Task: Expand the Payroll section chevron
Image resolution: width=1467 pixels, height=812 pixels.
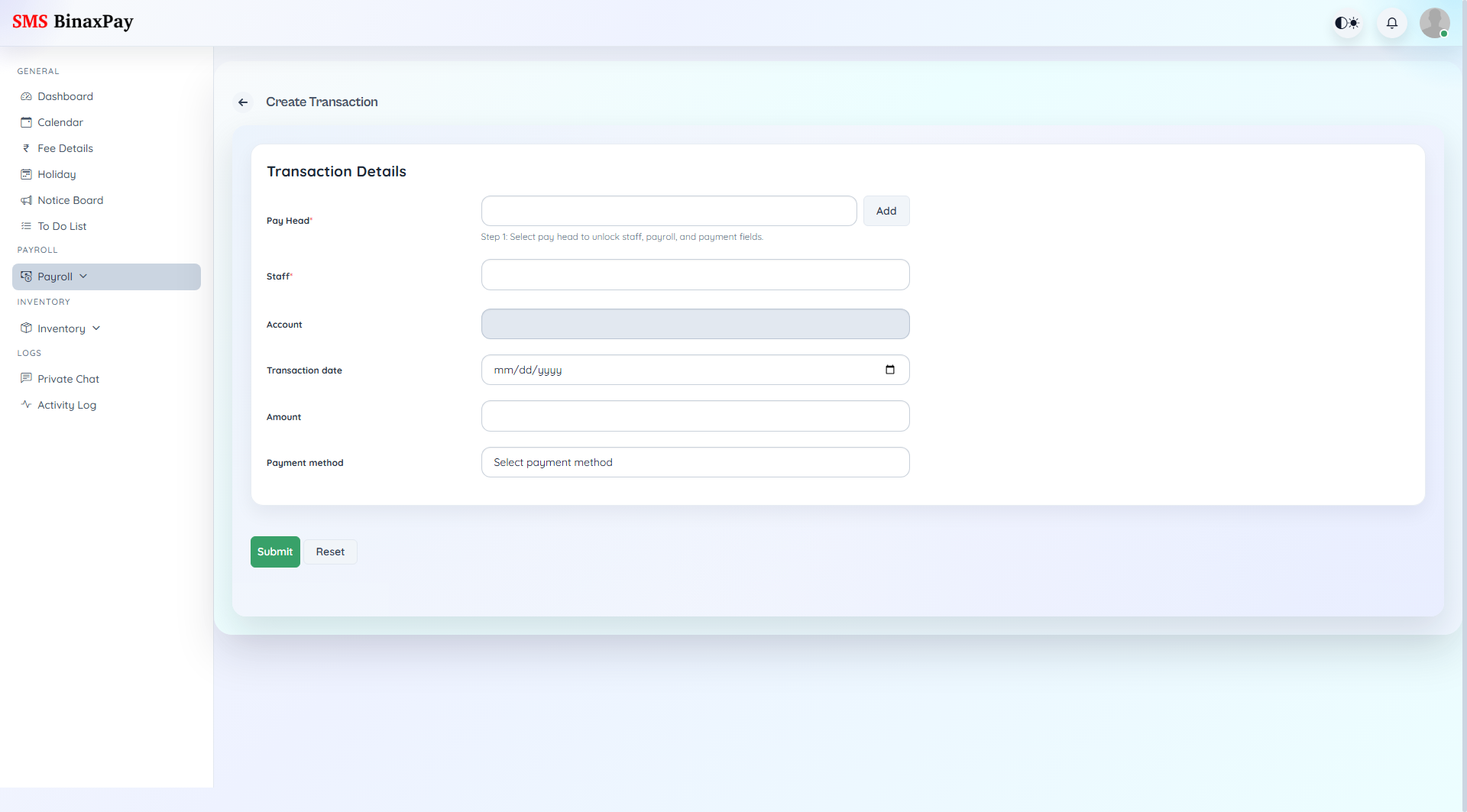Action: tap(84, 277)
